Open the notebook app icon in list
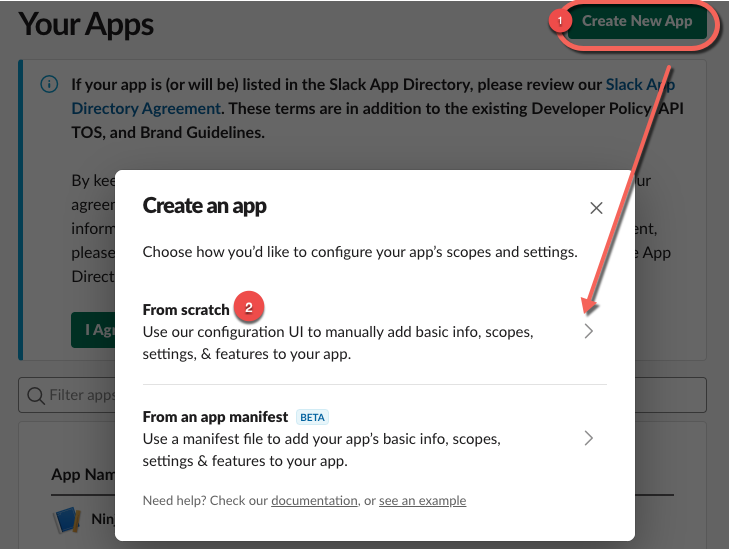Viewport: 729px width, 549px height. [69, 520]
